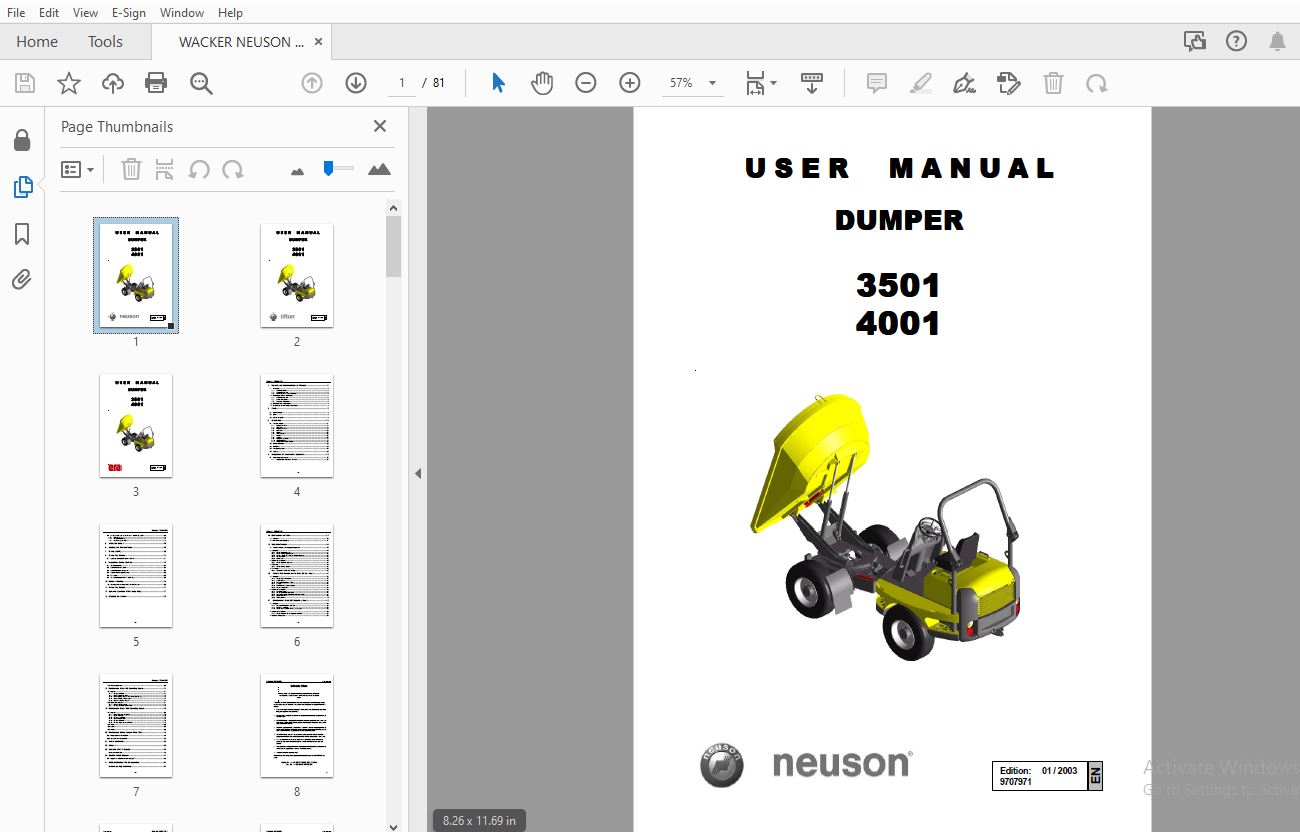The image size is (1300, 832).
Task: Open the sign document pen tool
Action: click(965, 83)
